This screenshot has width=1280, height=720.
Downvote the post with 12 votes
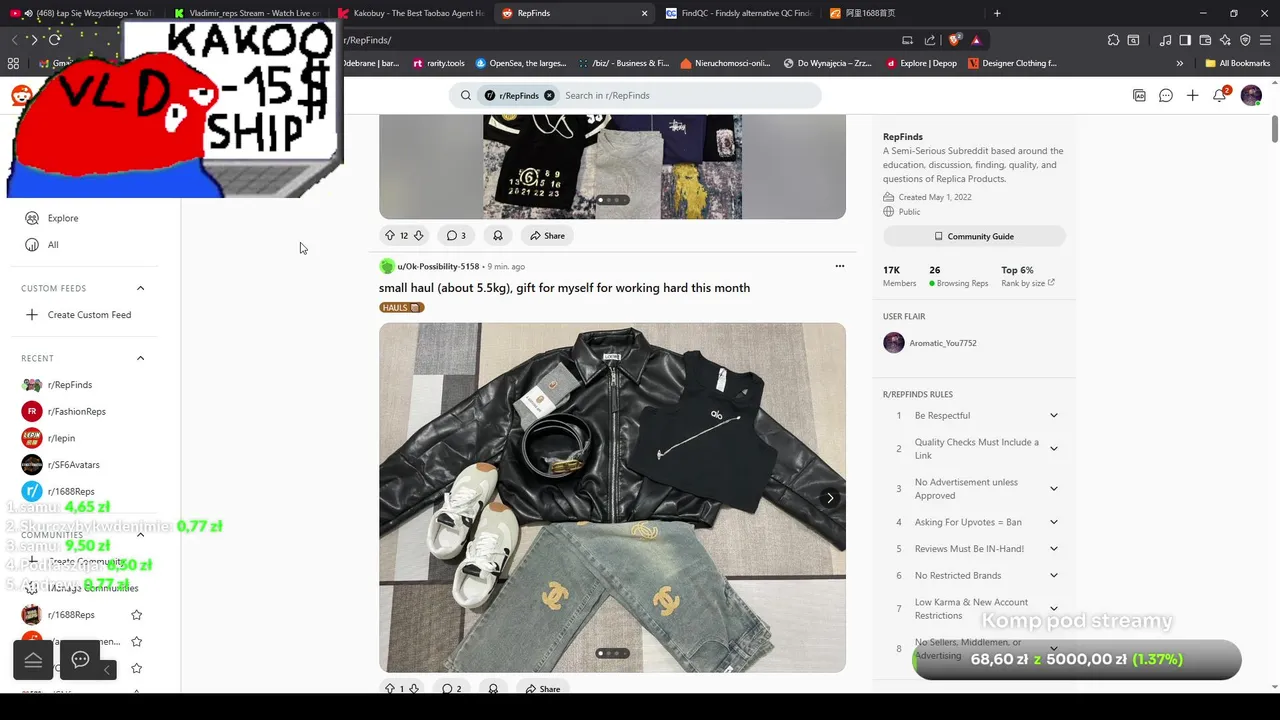pyautogui.click(x=419, y=236)
